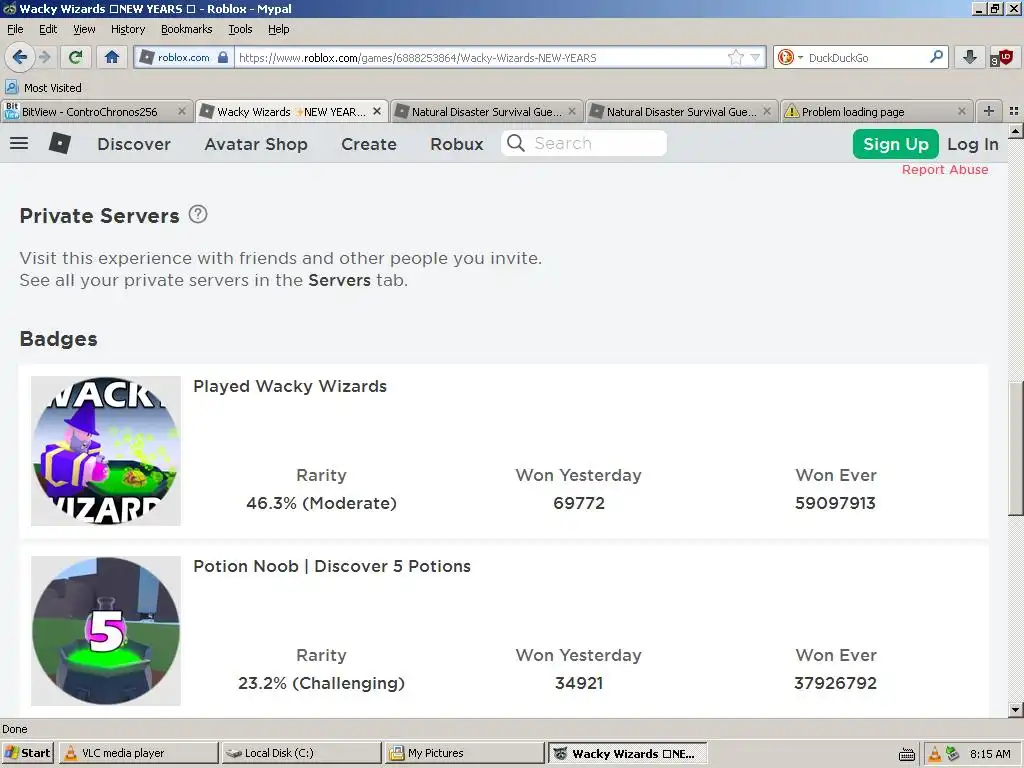Click the vertical scrollbar thumb
1024x768 pixels.
(x=1016, y=449)
